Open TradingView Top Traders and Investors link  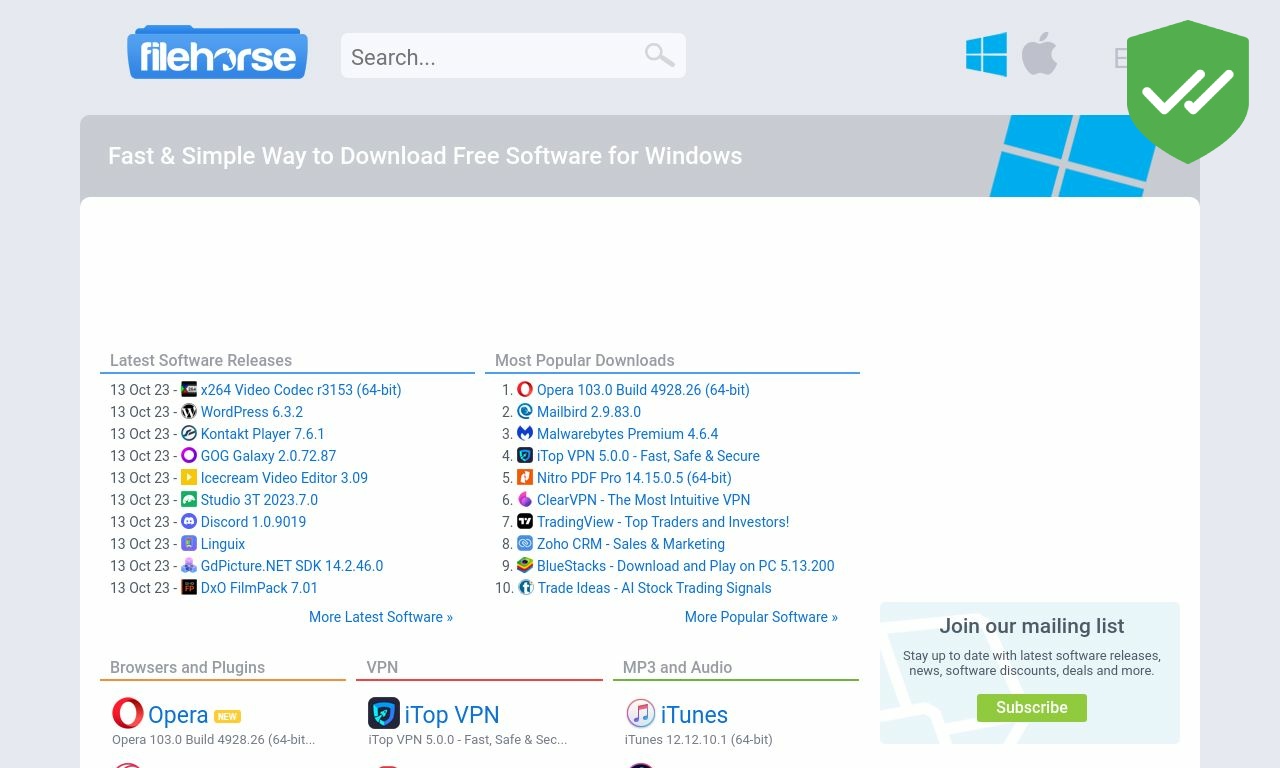tap(663, 522)
